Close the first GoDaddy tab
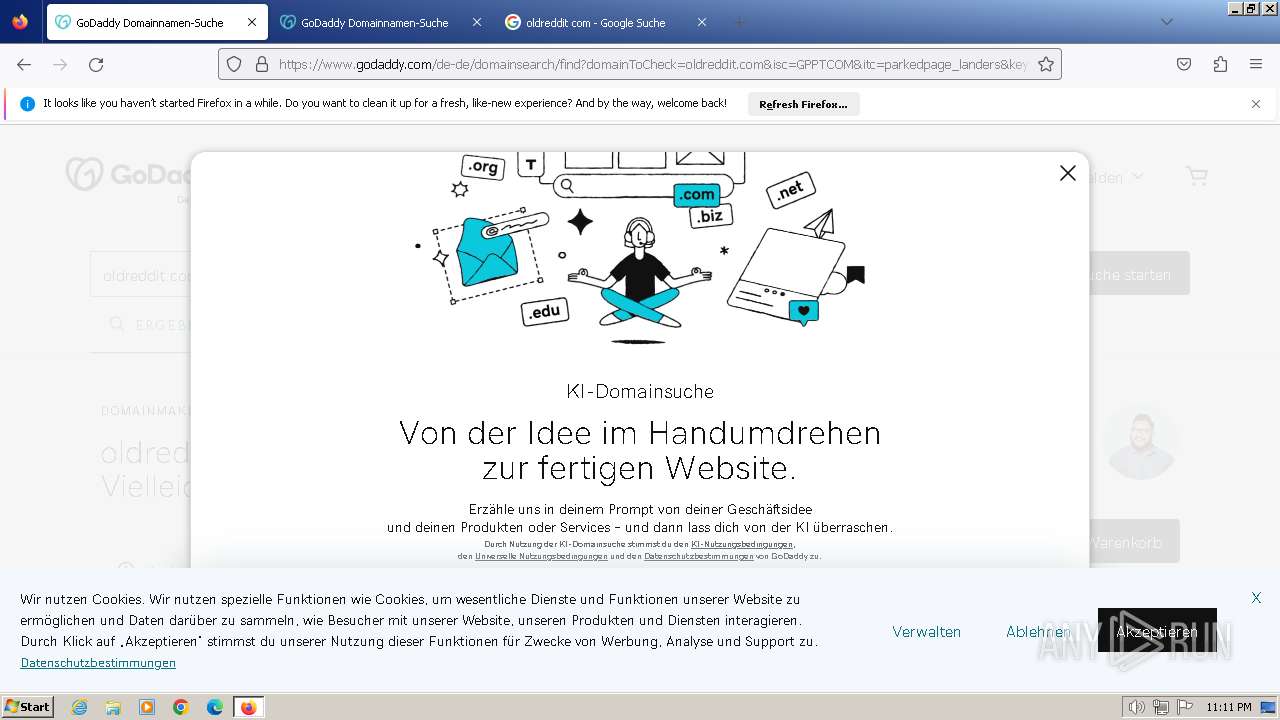Viewport: 1280px width, 720px height. [252, 22]
